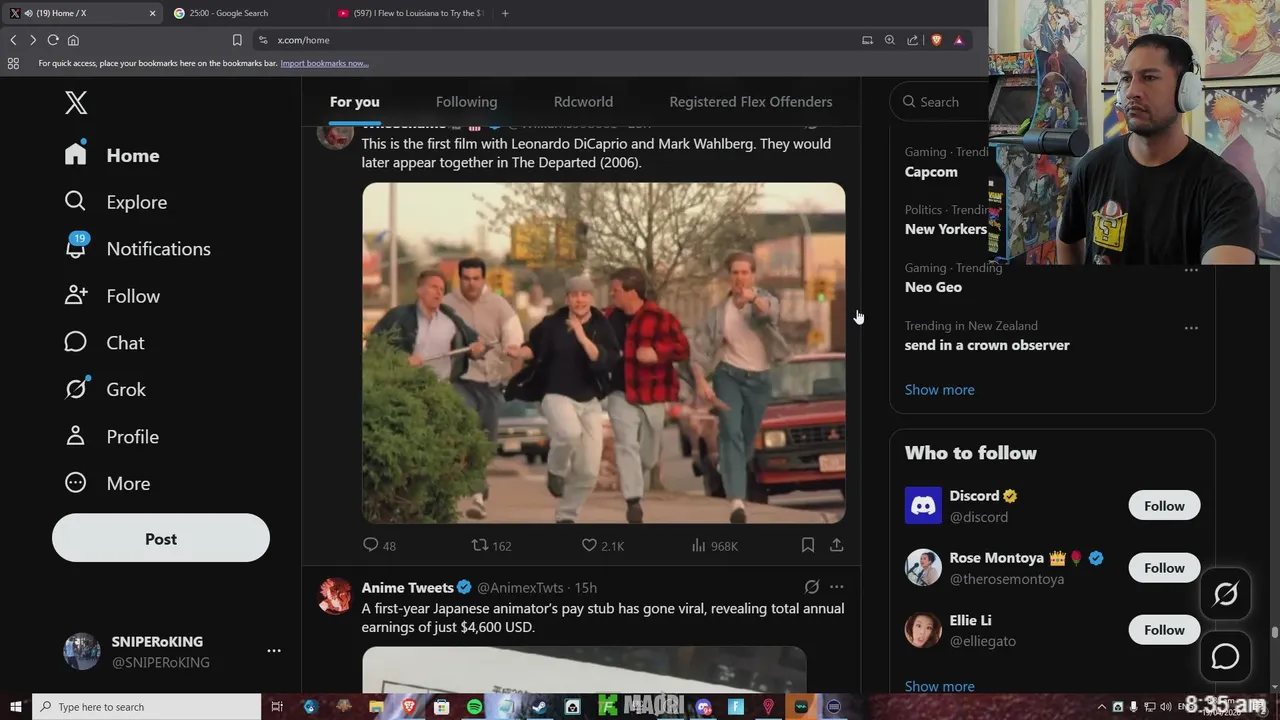Screen dimensions: 1280x720
Task: Reload the page in browser
Action: coord(53,40)
